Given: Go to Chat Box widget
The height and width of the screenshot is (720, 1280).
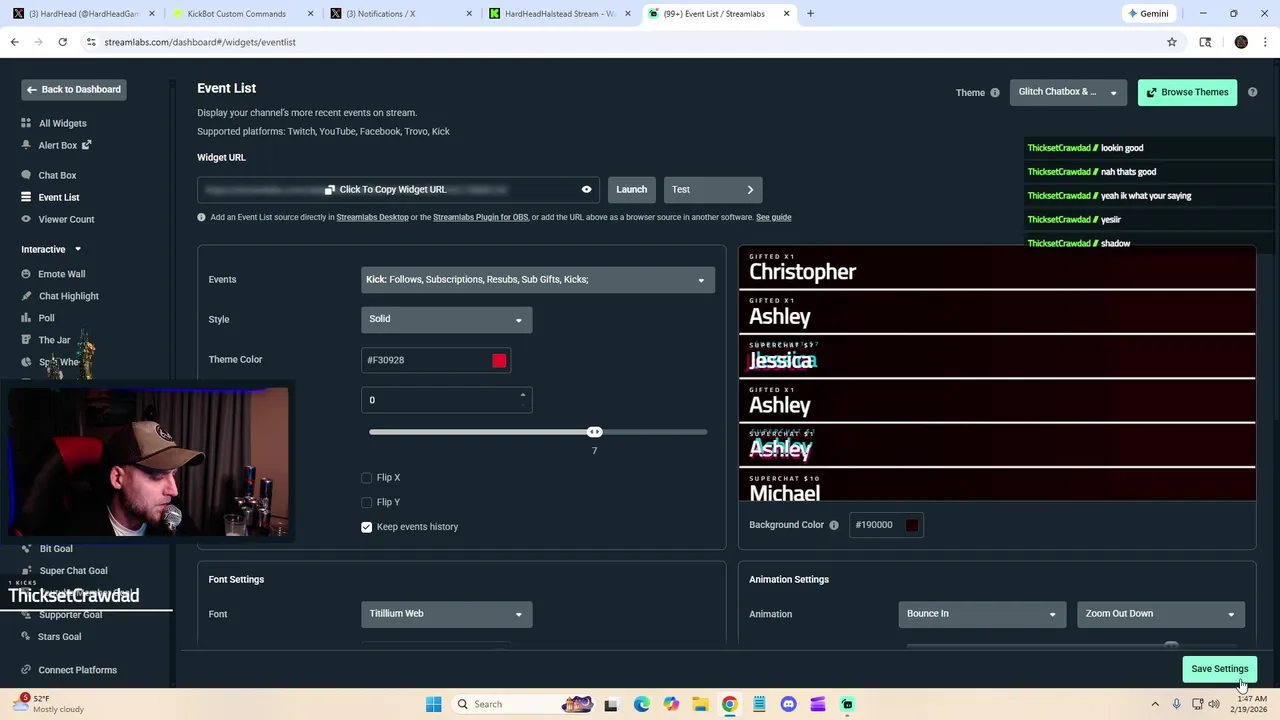Looking at the screenshot, I should (x=57, y=175).
